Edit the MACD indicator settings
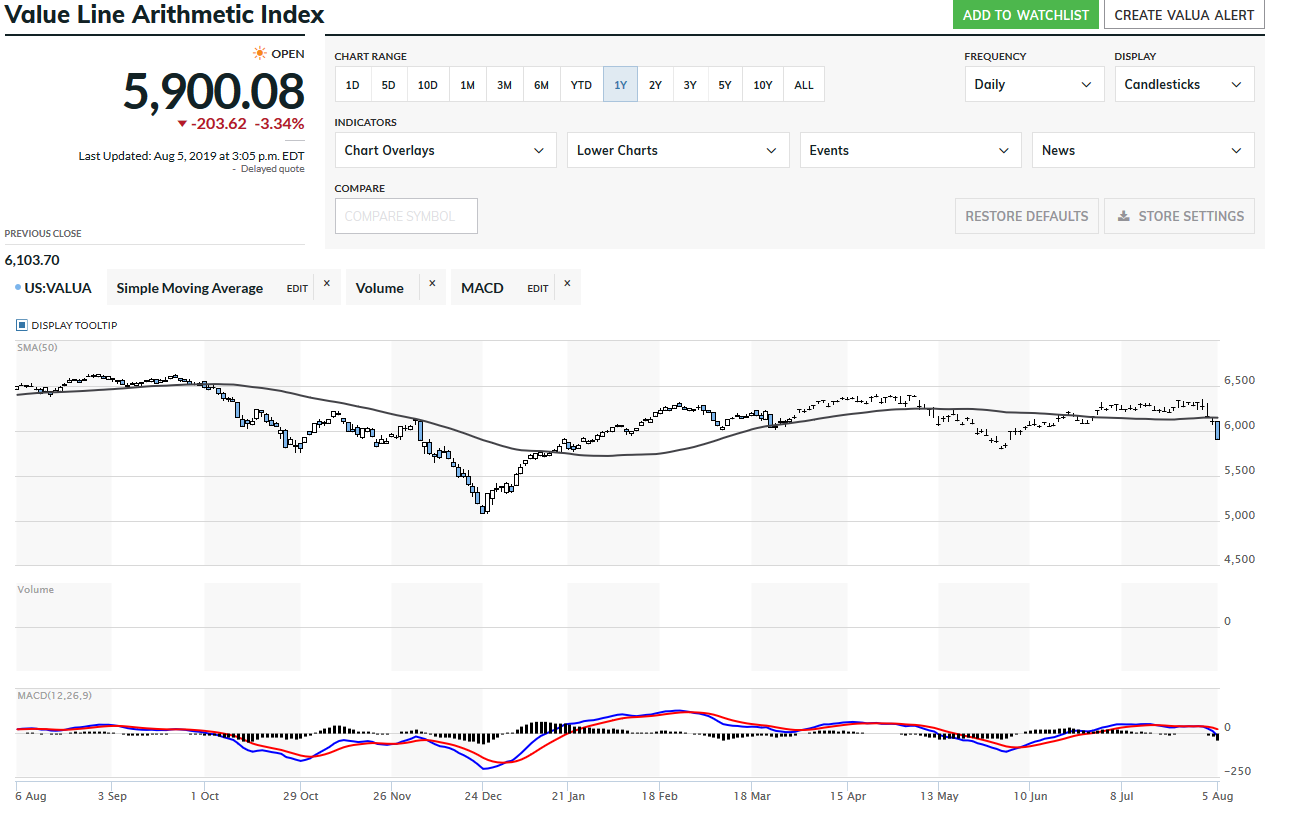The width and height of the screenshot is (1291, 827). click(x=538, y=288)
